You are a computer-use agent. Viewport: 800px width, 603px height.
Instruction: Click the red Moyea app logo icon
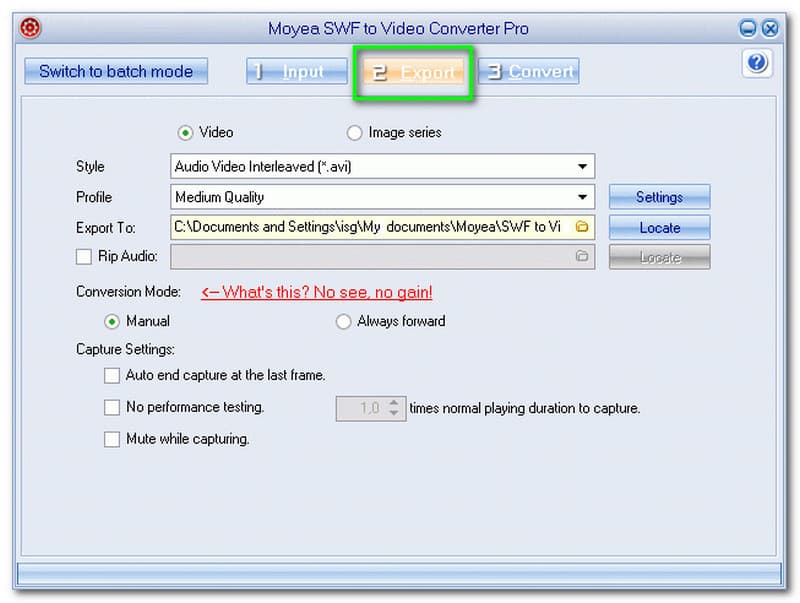31,28
